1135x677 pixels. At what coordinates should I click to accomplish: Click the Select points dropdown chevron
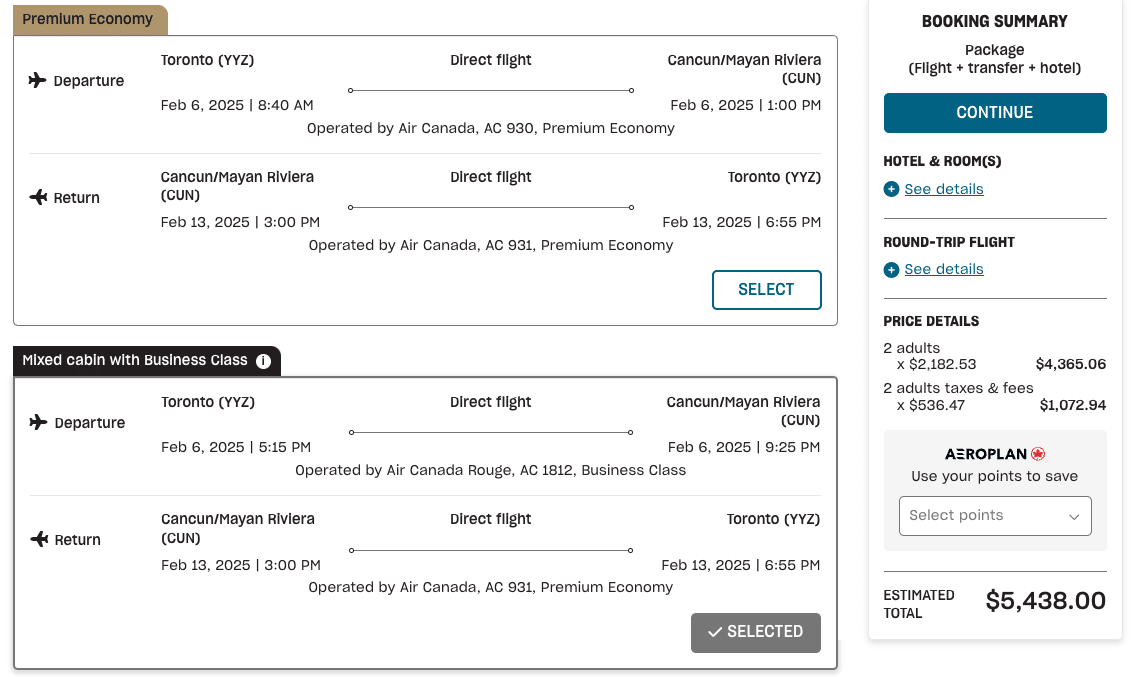[x=1074, y=517]
